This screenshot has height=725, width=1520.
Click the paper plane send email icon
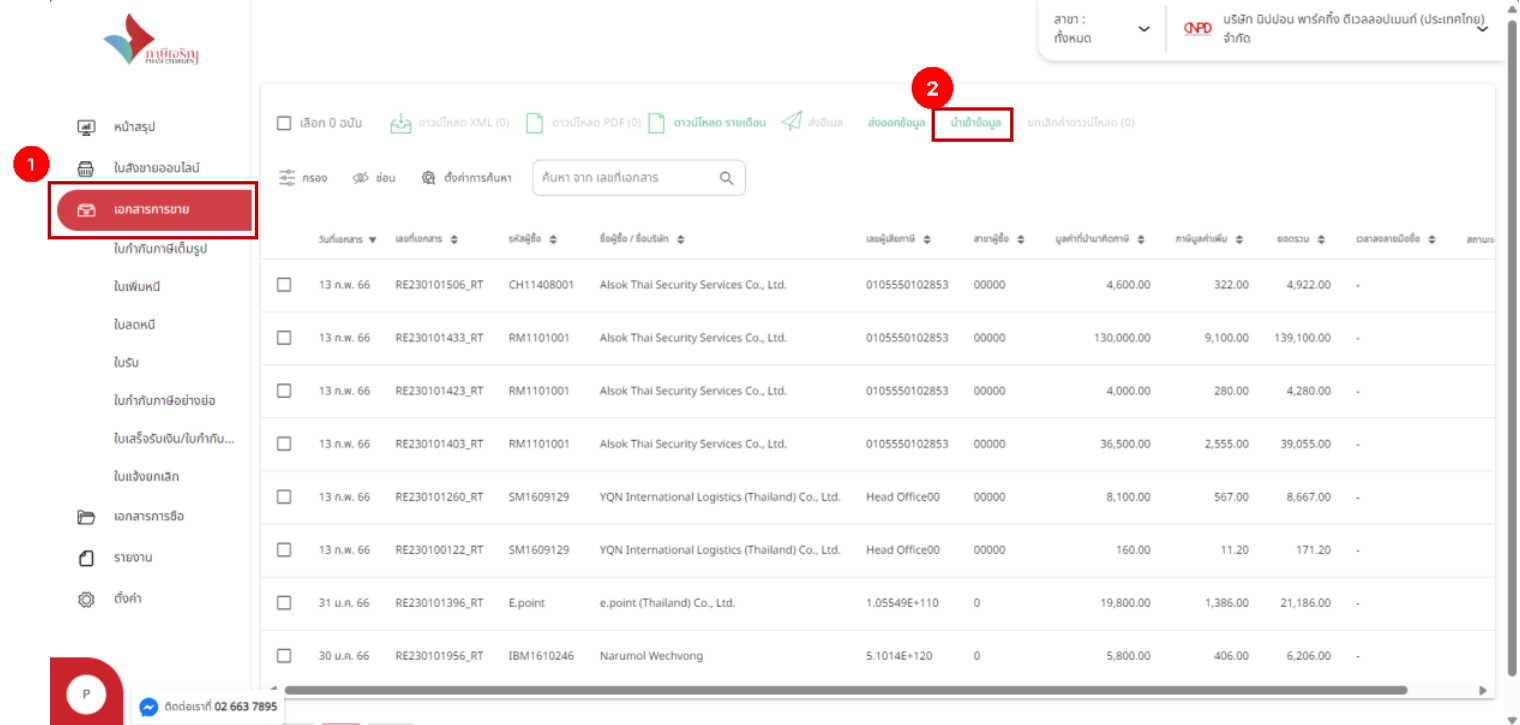click(x=792, y=122)
